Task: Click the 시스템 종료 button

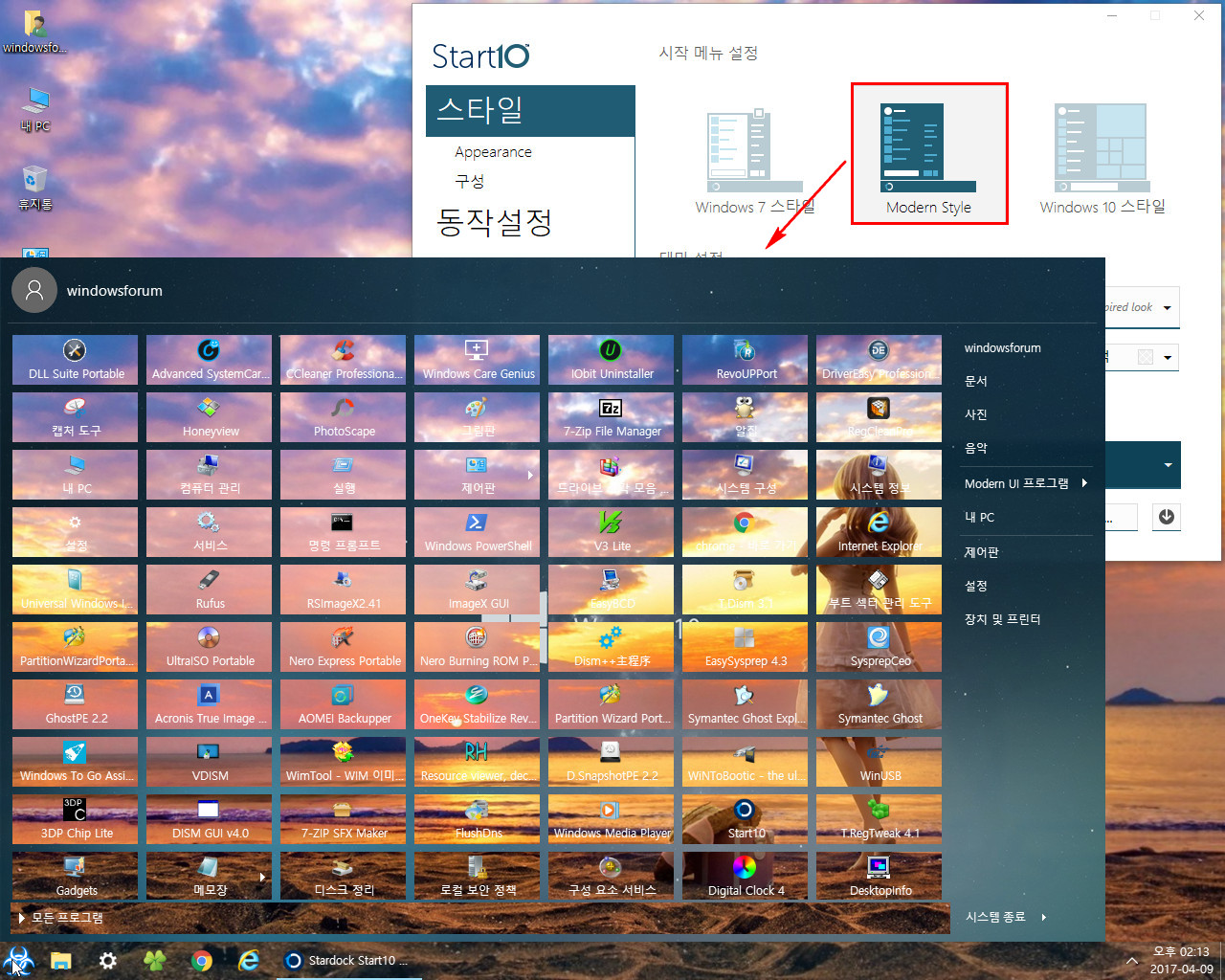Action: pyautogui.click(x=995, y=917)
